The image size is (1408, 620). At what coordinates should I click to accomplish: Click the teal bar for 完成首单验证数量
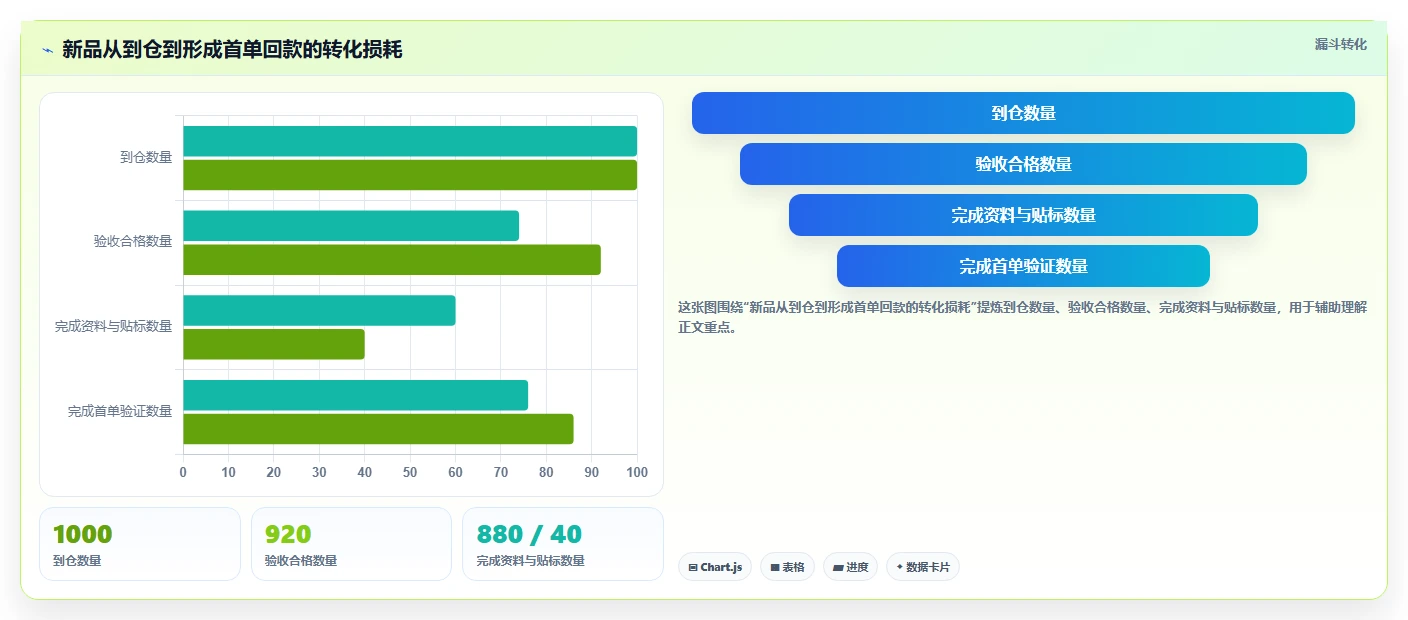(355, 395)
